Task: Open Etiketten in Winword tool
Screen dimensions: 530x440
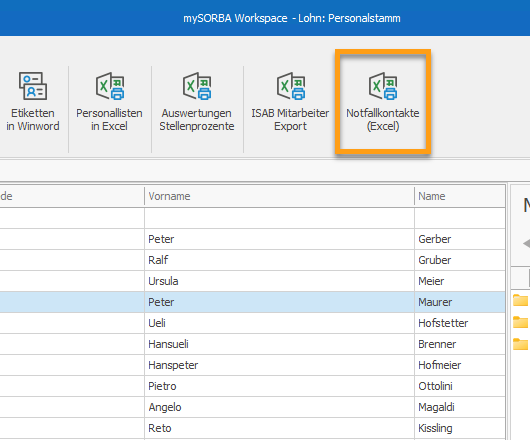Action: (x=33, y=101)
